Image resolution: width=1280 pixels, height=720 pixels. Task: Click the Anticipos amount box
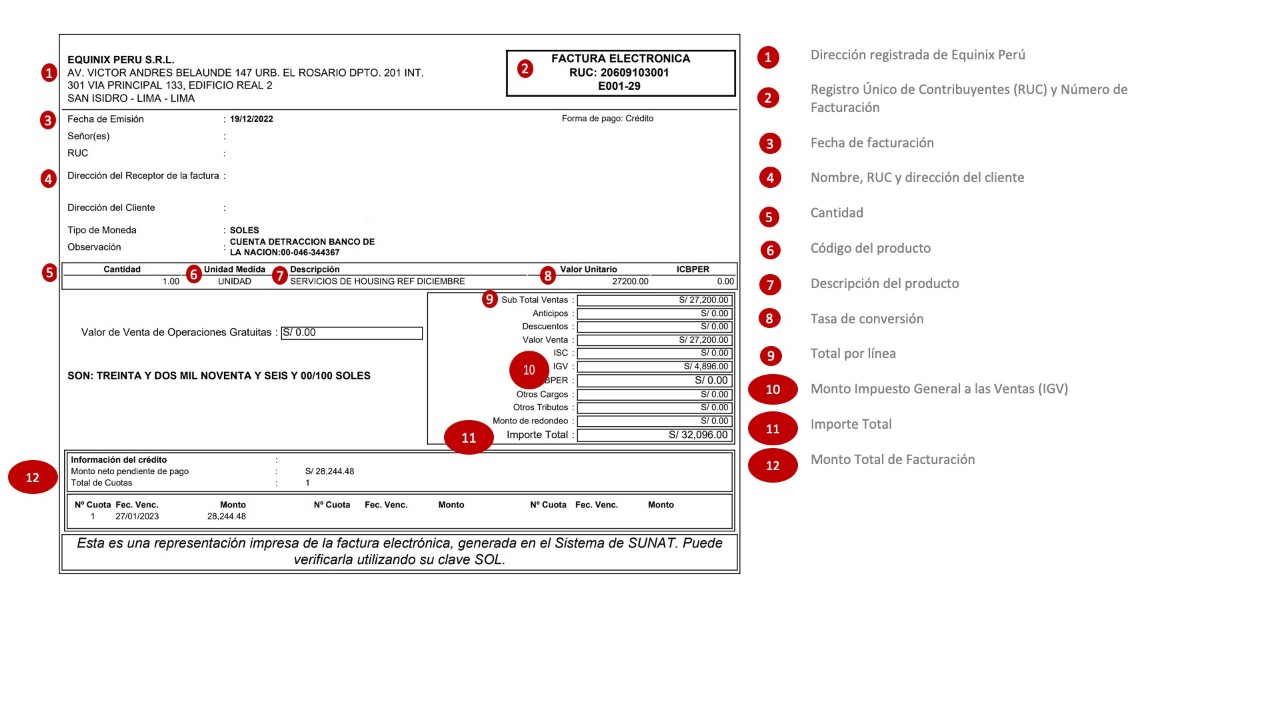click(655, 313)
